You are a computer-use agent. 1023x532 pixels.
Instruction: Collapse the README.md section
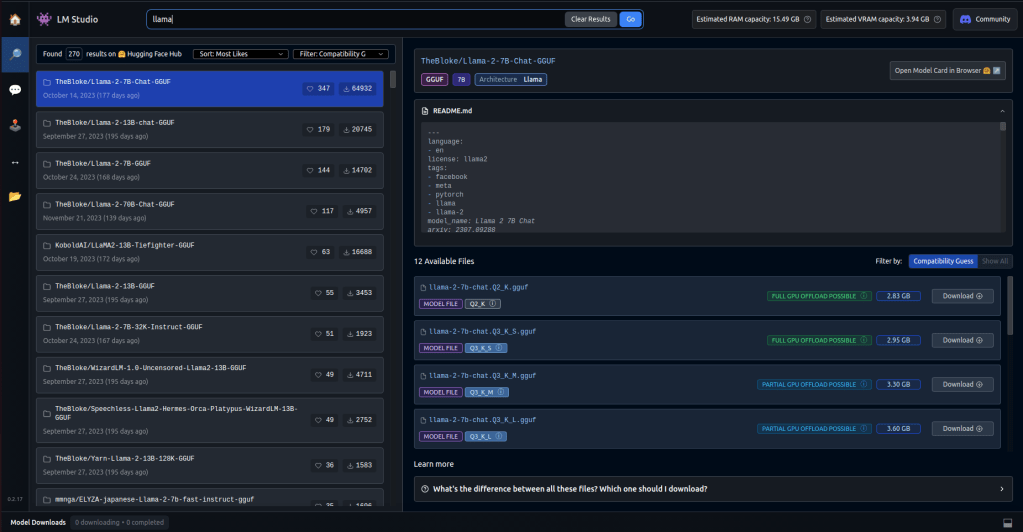pyautogui.click(x=1001, y=111)
